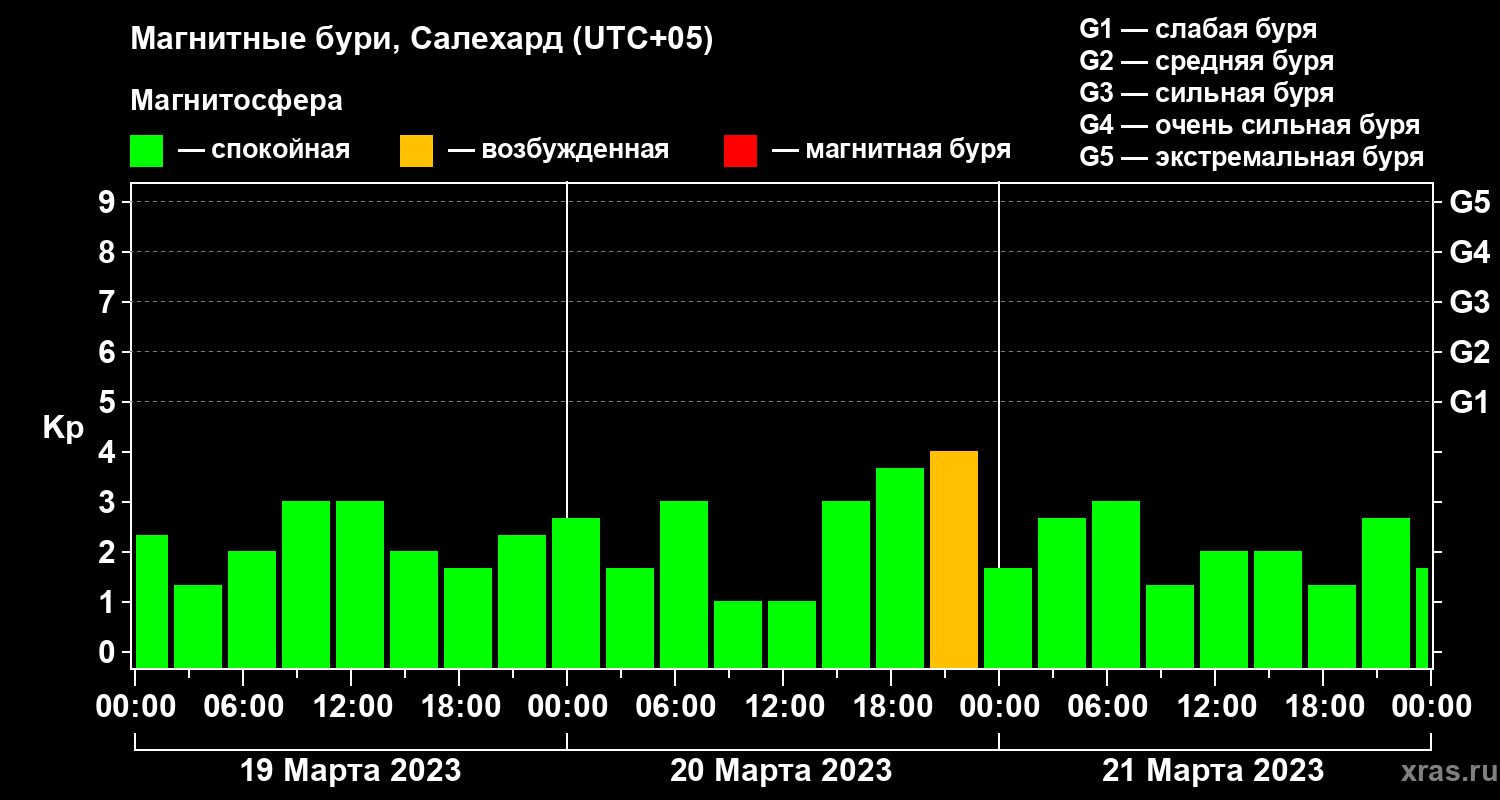Click the '12:00' time label above 19 Марта
Screen dimensions: 1500x800
(x=351, y=706)
